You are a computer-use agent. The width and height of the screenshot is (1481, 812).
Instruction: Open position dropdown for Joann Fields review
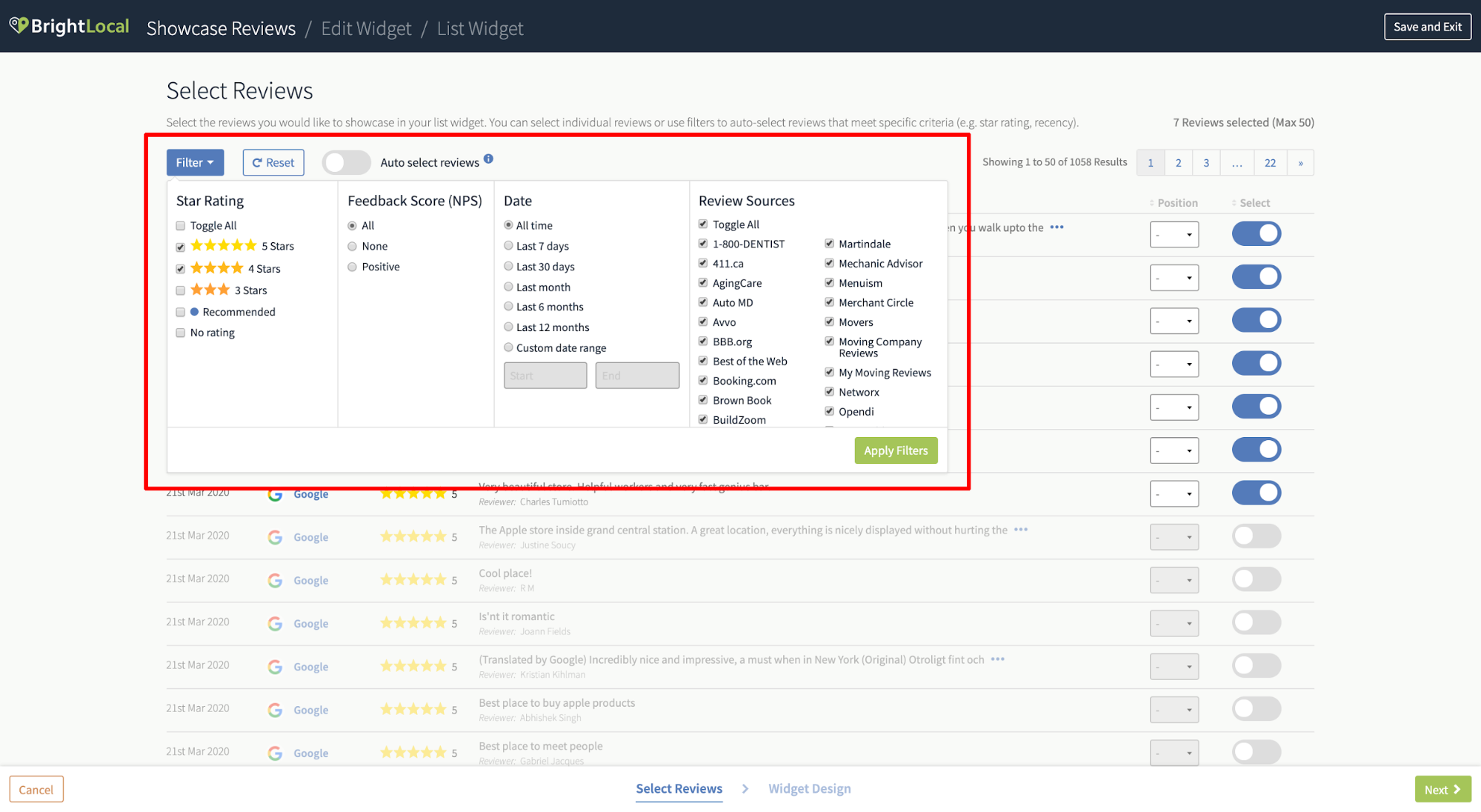click(x=1174, y=623)
